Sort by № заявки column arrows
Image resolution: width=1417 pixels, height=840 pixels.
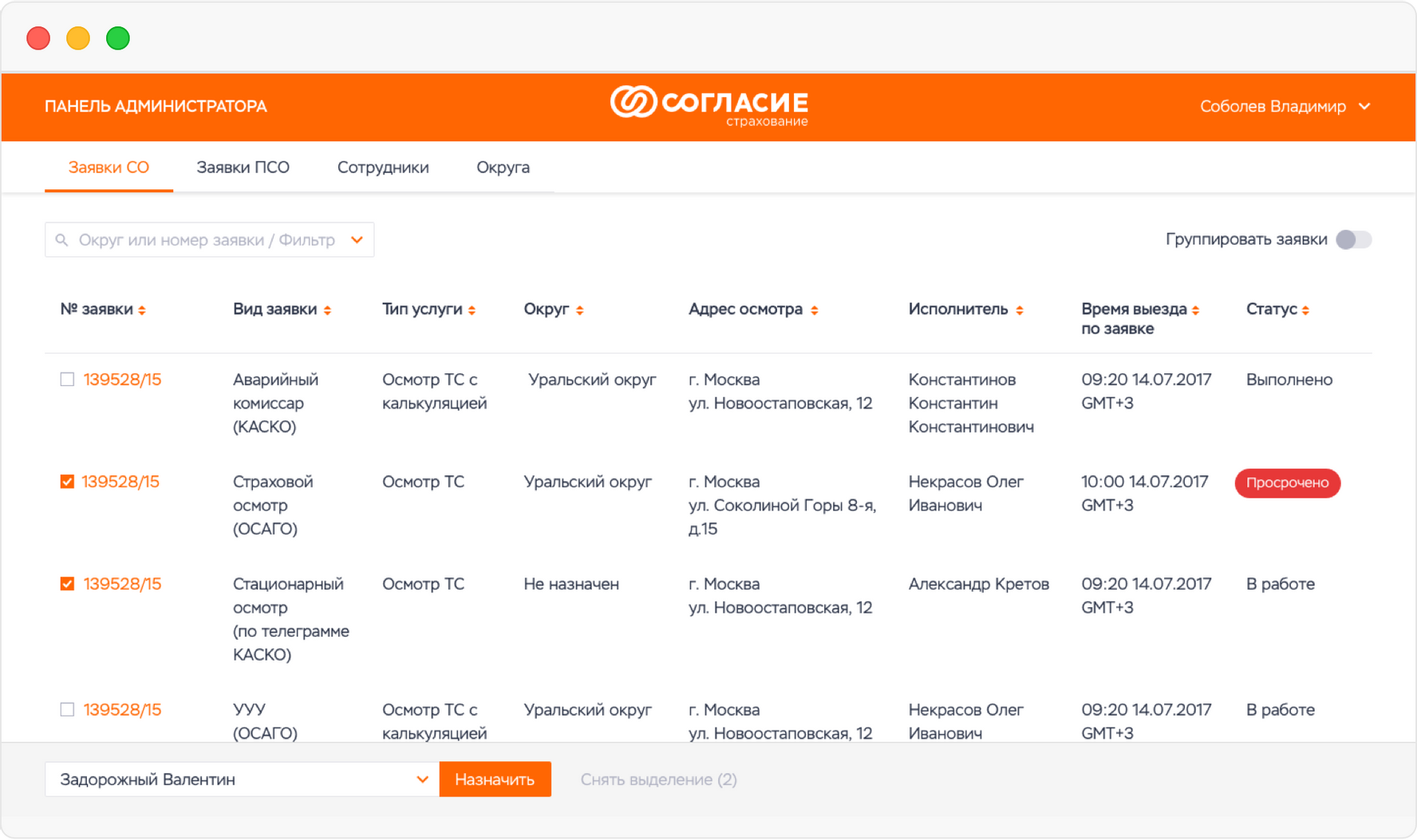coord(142,310)
